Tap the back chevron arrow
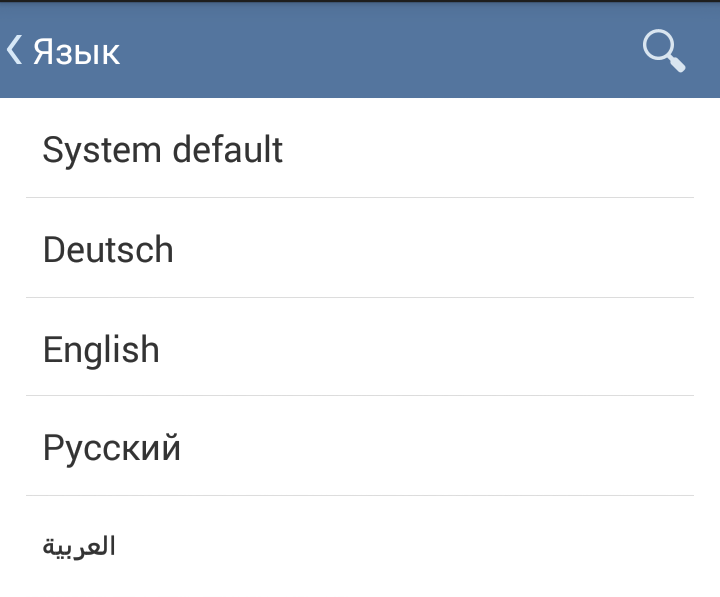Image resolution: width=720 pixels, height=597 pixels. click(x=15, y=49)
